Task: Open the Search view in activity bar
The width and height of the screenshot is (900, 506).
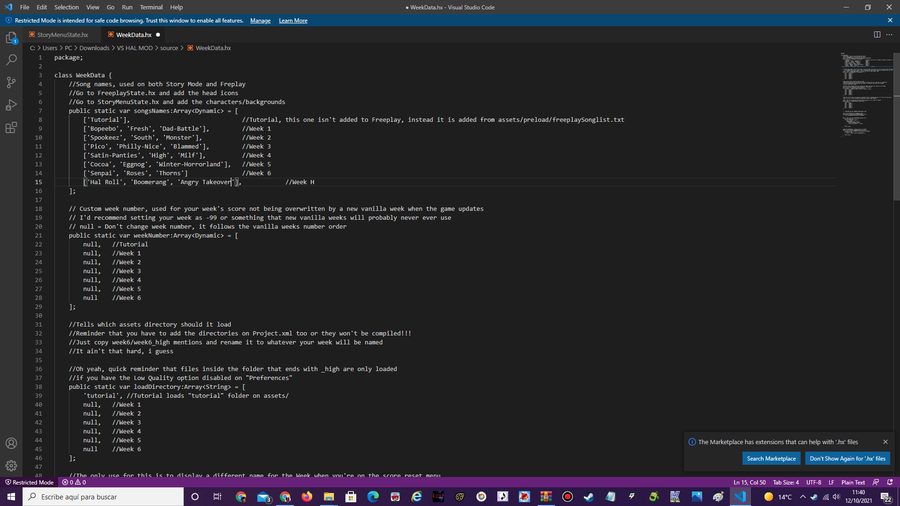Action: click(x=11, y=60)
